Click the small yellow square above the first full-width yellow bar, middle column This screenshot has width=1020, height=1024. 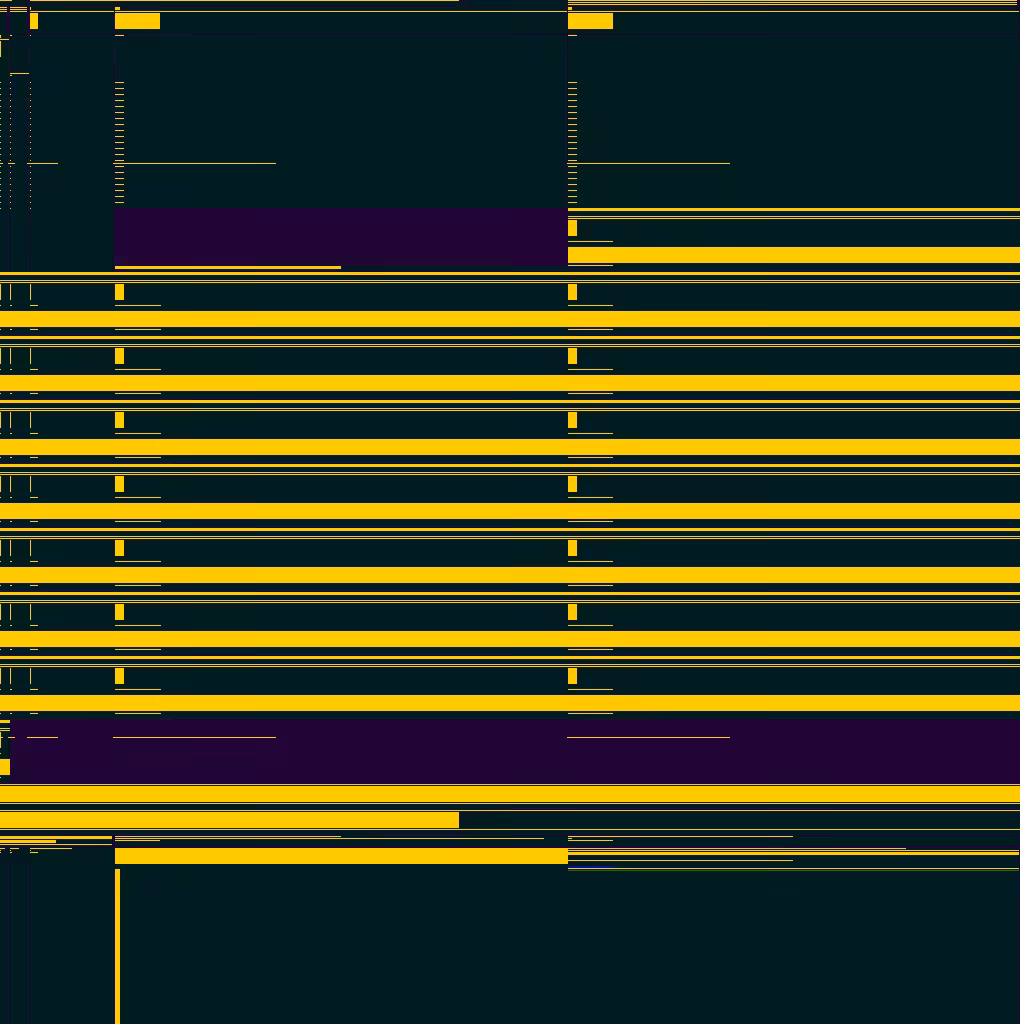pos(120,292)
